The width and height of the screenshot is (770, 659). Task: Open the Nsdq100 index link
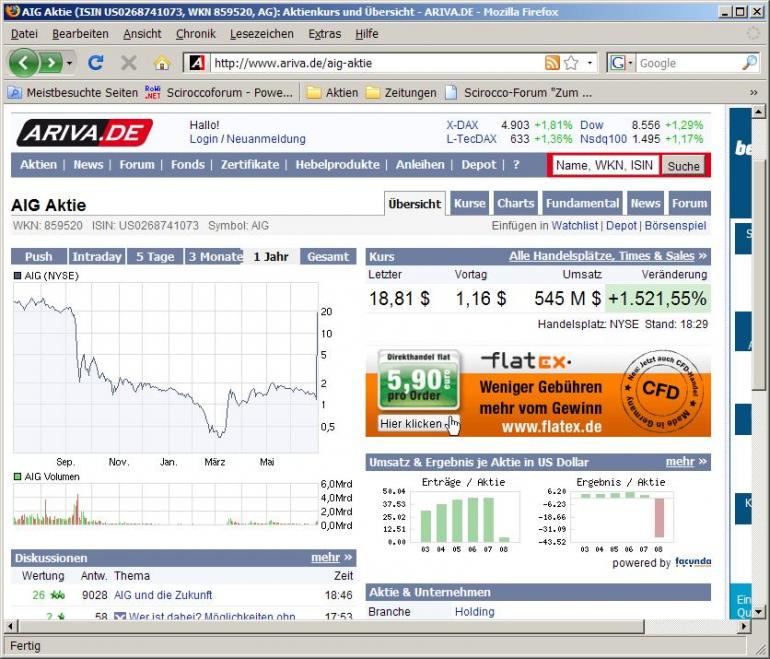point(603,139)
